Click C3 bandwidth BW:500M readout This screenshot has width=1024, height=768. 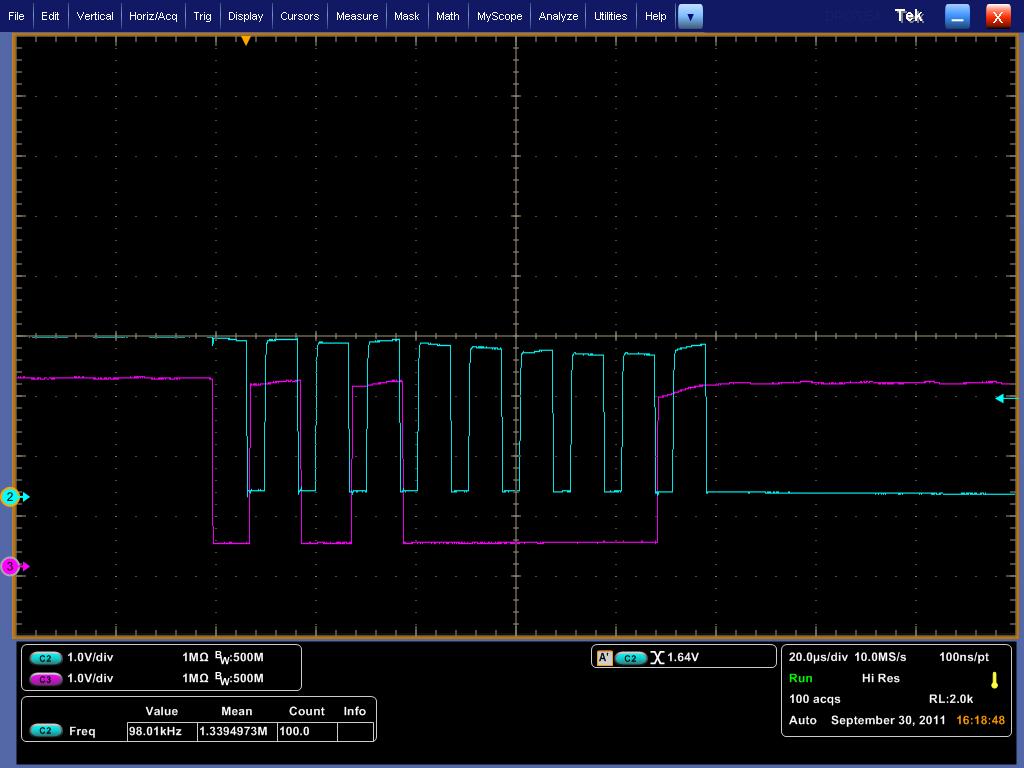(x=239, y=679)
